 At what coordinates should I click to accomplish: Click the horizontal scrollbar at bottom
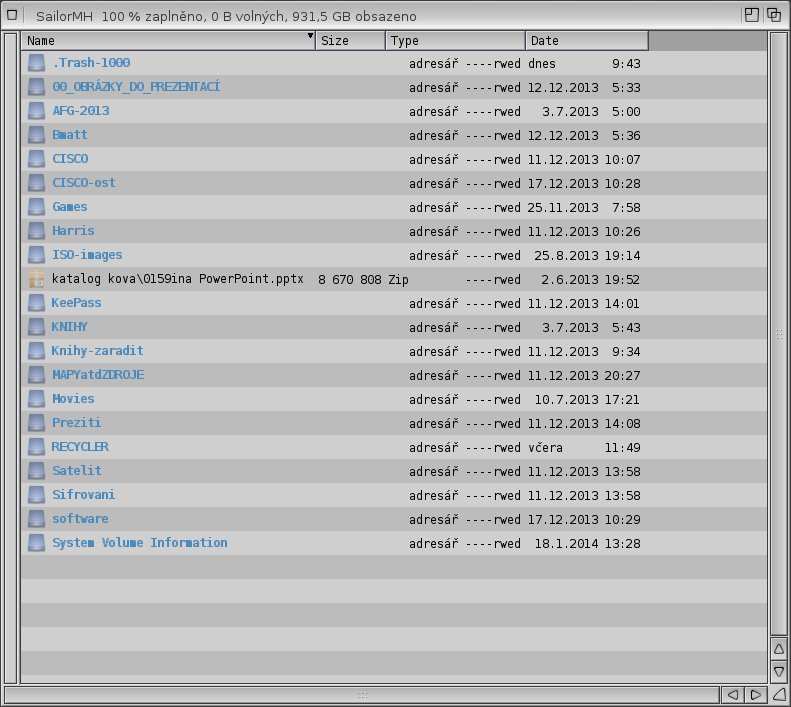[362, 694]
